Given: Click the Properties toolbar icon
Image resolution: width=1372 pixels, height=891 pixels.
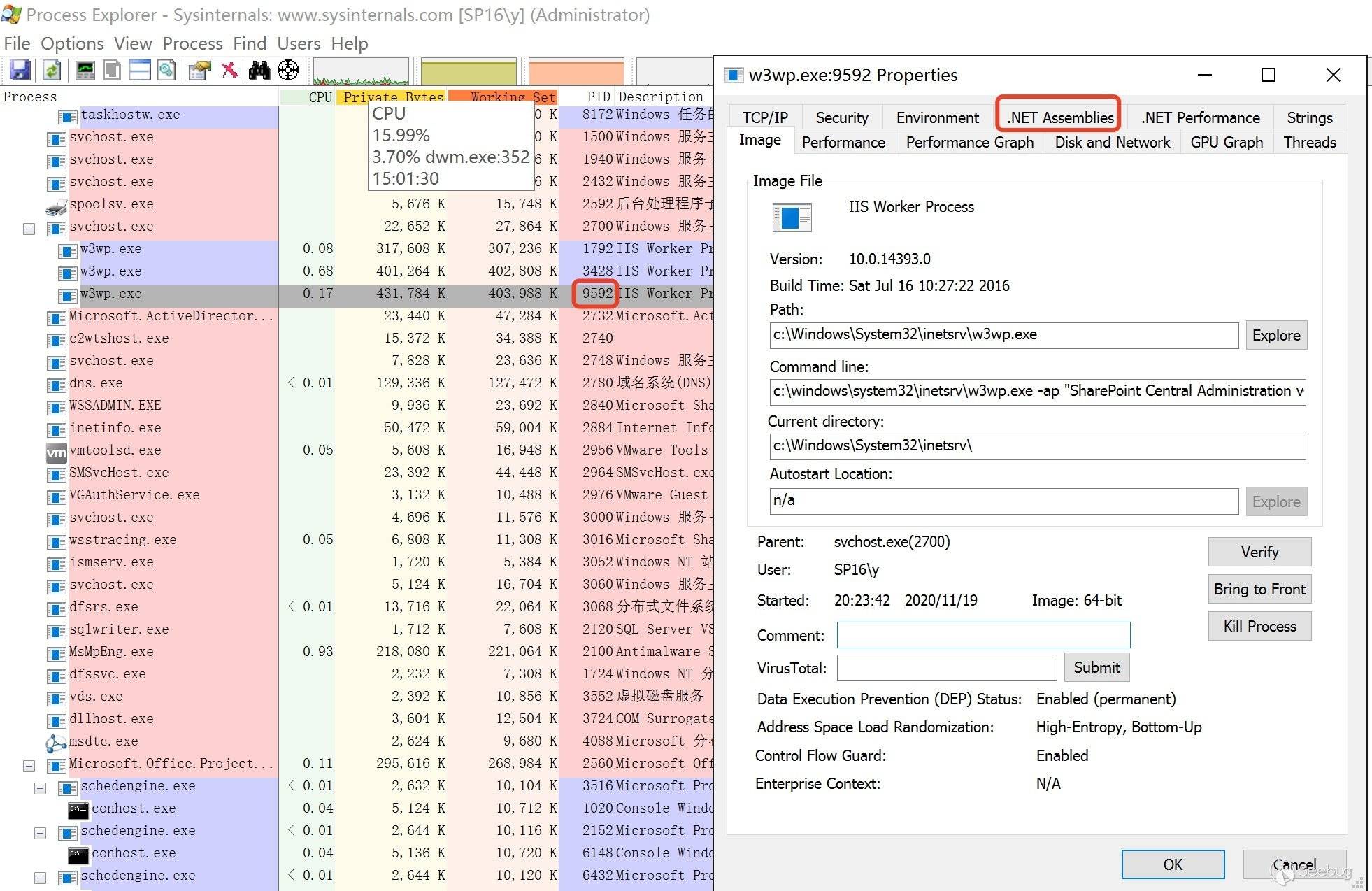Looking at the screenshot, I should 199,70.
